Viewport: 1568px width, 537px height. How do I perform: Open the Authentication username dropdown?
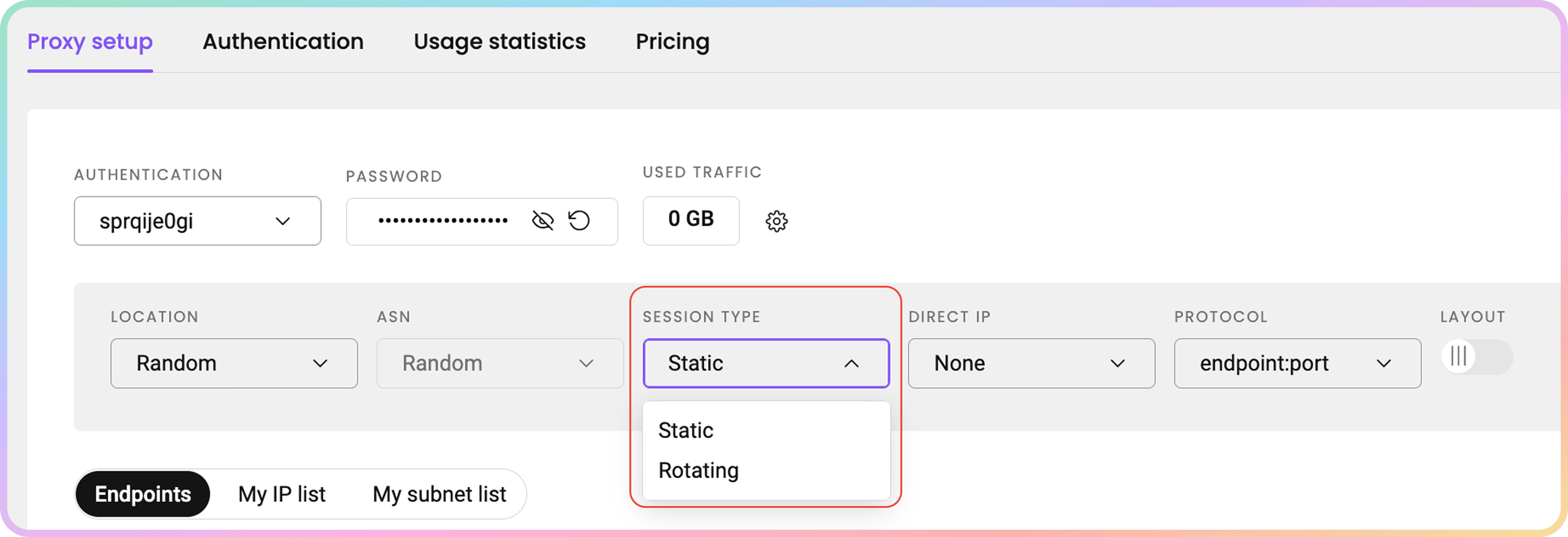[x=197, y=221]
